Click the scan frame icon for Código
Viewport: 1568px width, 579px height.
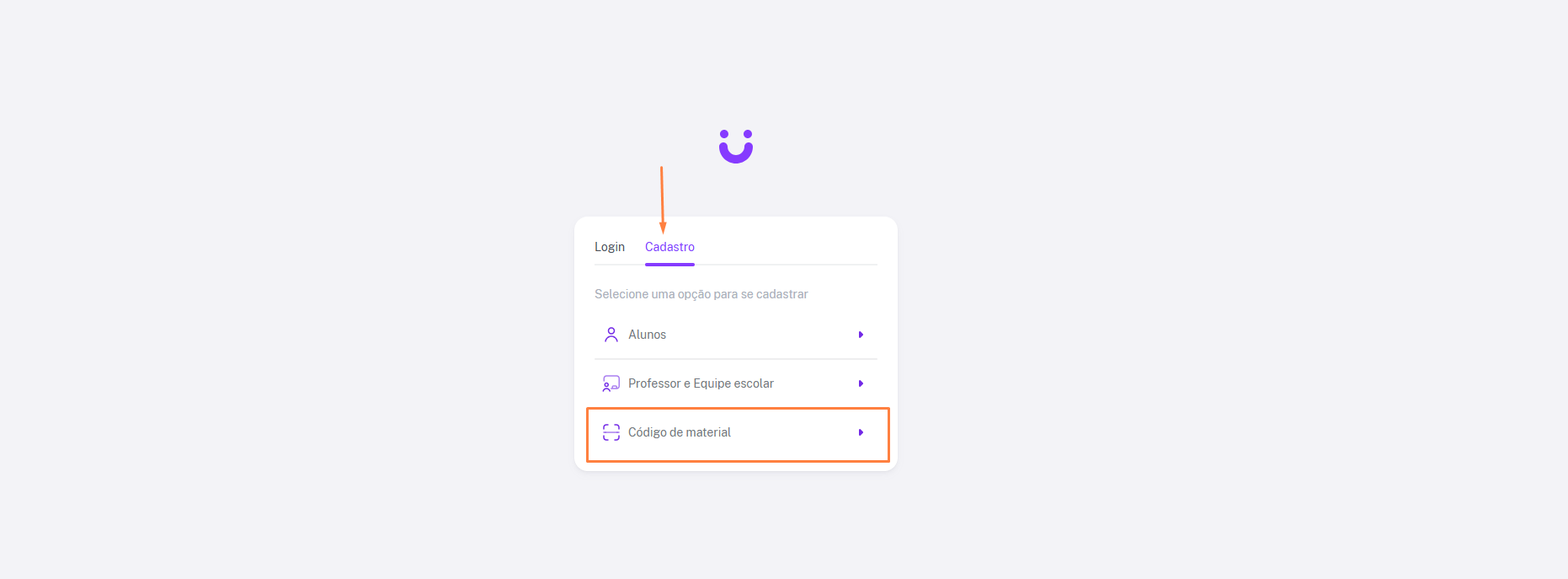[x=611, y=432]
